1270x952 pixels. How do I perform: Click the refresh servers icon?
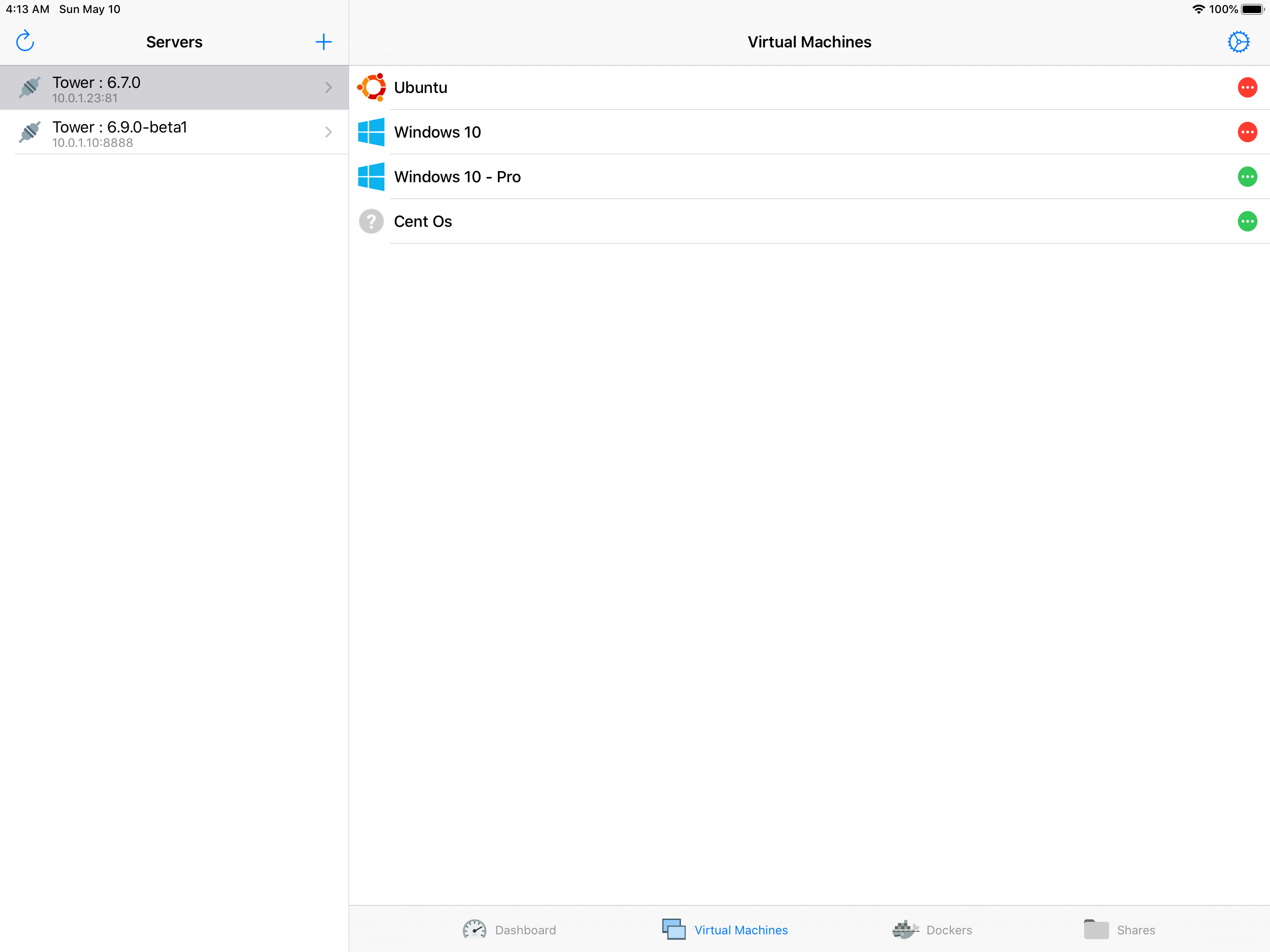click(x=25, y=41)
